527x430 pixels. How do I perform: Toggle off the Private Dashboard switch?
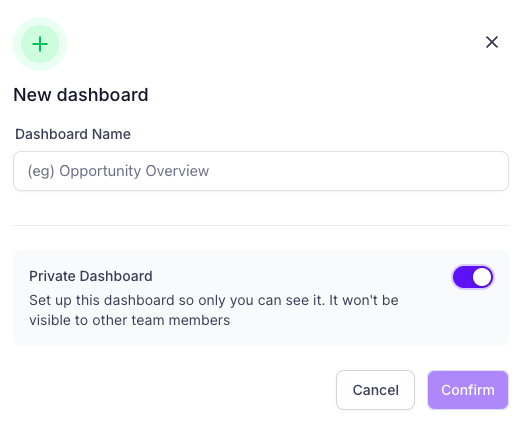[473, 277]
